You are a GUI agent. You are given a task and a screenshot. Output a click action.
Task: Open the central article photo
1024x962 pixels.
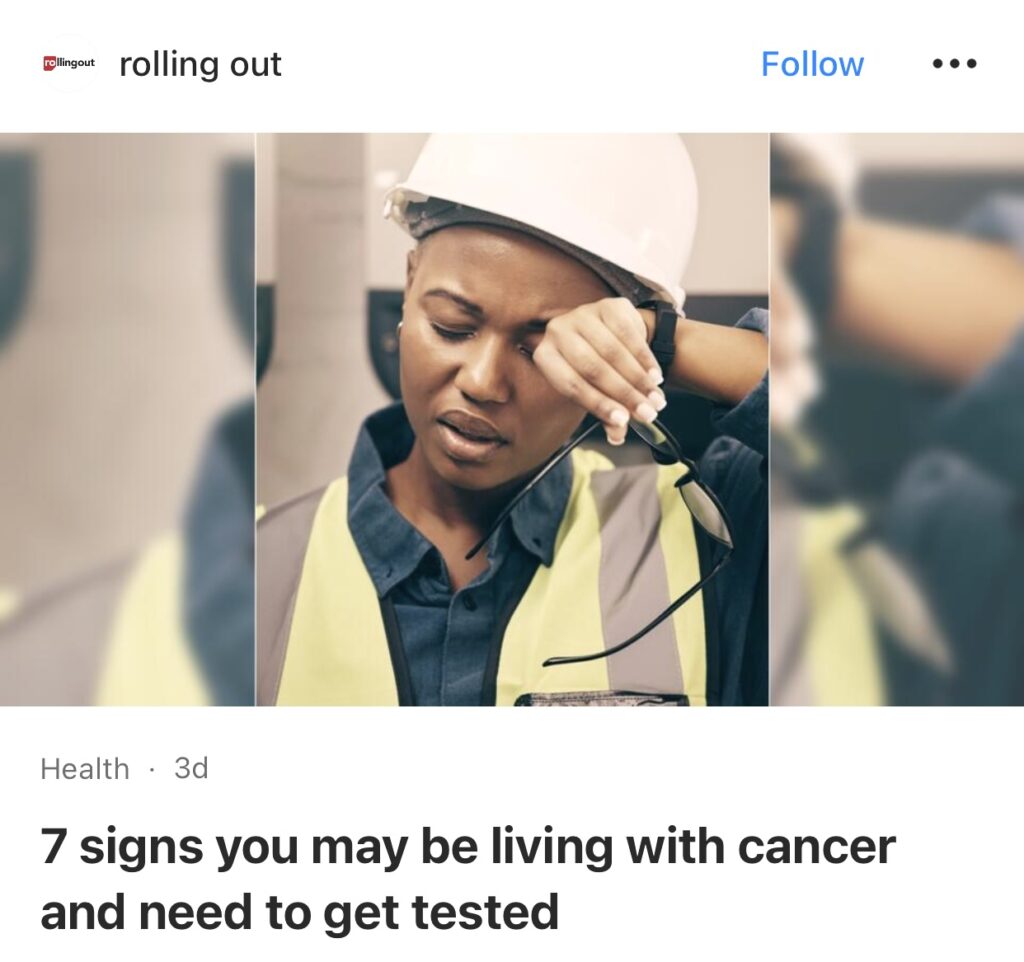click(512, 419)
